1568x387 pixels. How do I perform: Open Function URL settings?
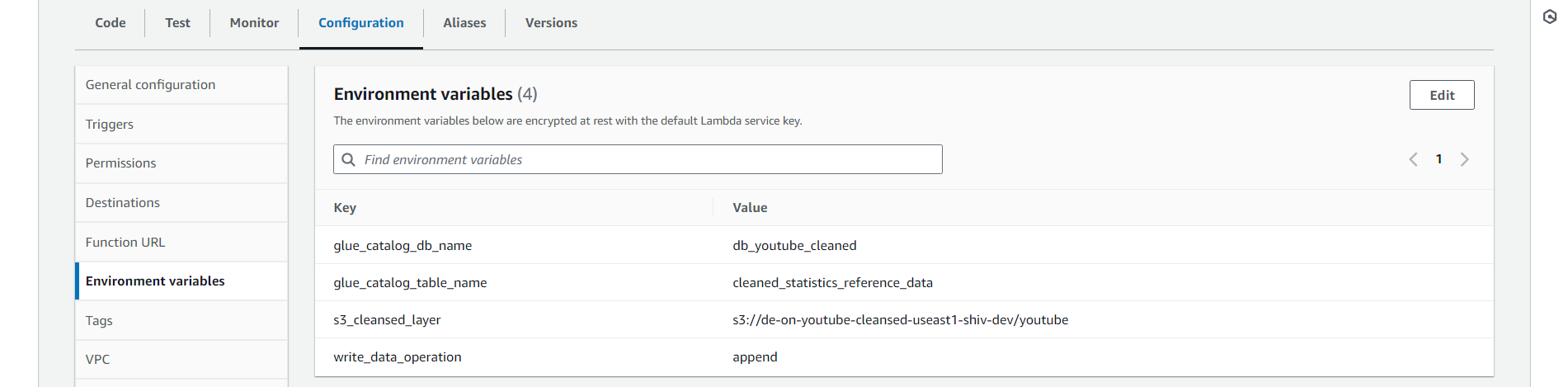click(x=125, y=243)
